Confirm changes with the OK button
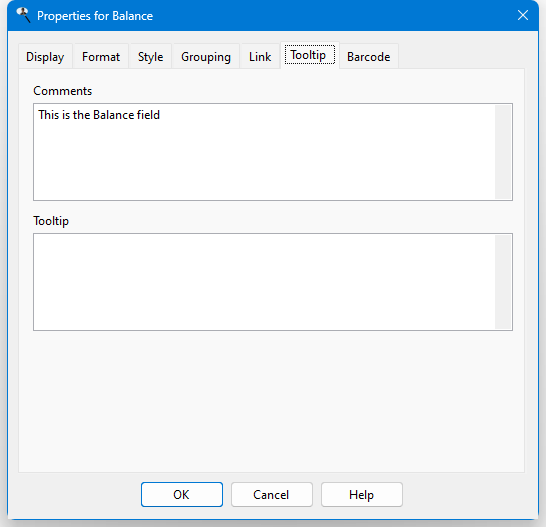Viewport: 546px width, 527px height. (x=182, y=495)
